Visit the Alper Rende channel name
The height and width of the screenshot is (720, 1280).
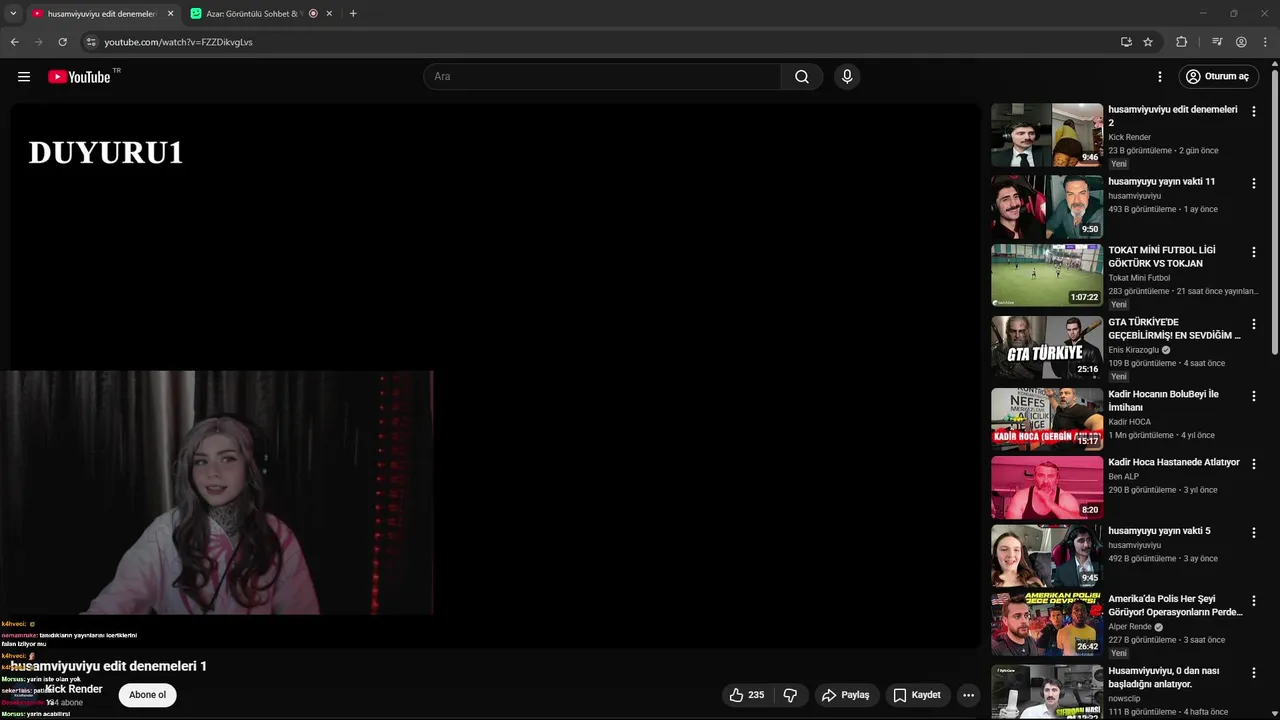click(x=1130, y=627)
